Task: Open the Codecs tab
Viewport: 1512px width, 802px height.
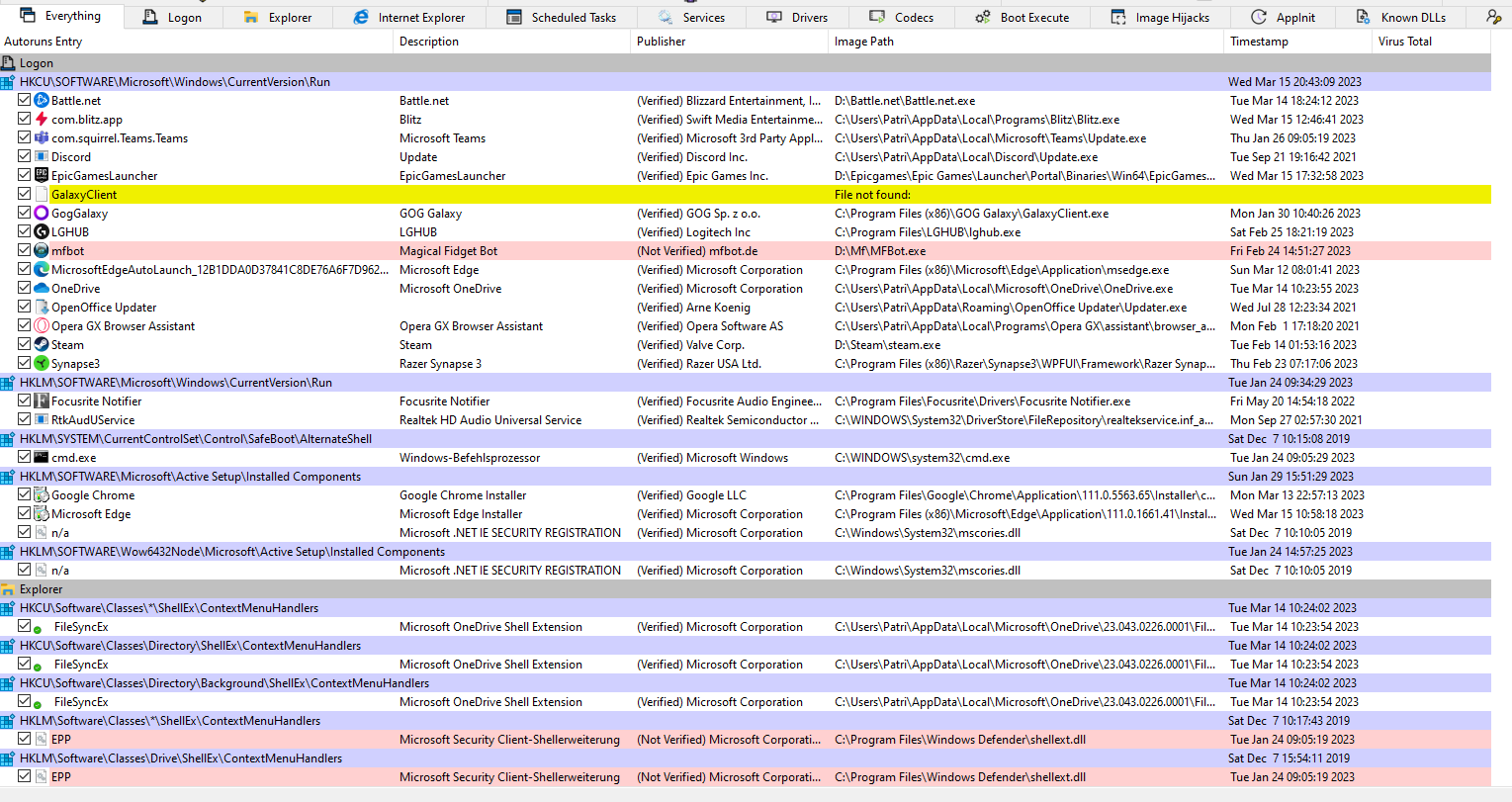Action: (901, 17)
